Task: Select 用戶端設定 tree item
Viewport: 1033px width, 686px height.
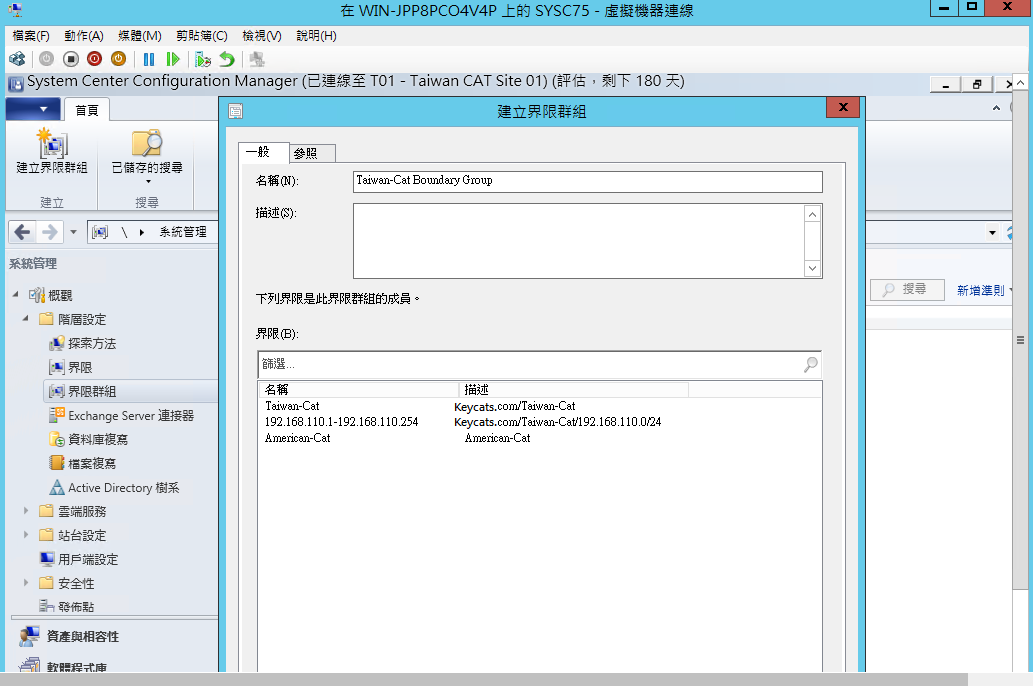Action: click(78, 559)
